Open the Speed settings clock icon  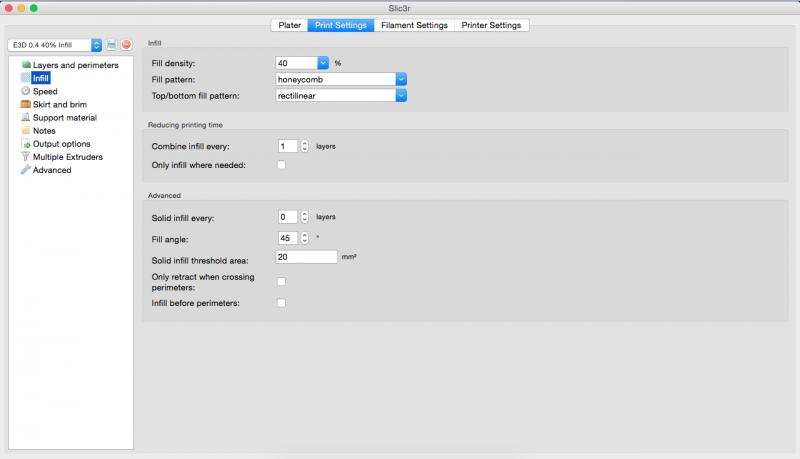coord(26,91)
